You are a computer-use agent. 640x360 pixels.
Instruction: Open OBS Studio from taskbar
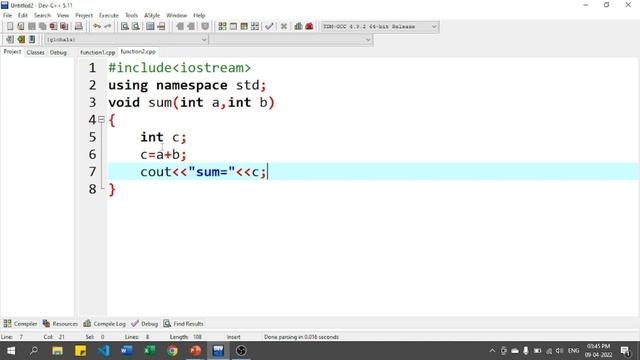[x=241, y=351]
